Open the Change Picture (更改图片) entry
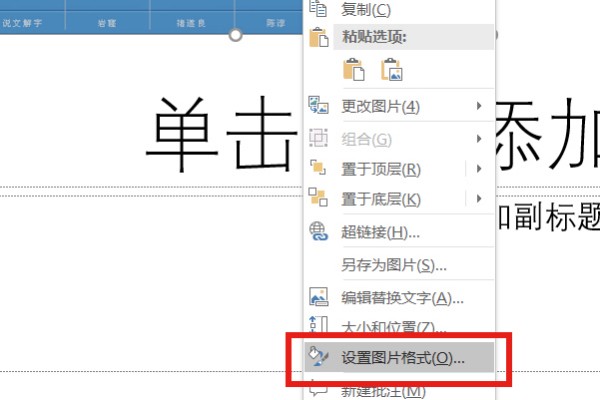This screenshot has width=600, height=400. [x=398, y=106]
